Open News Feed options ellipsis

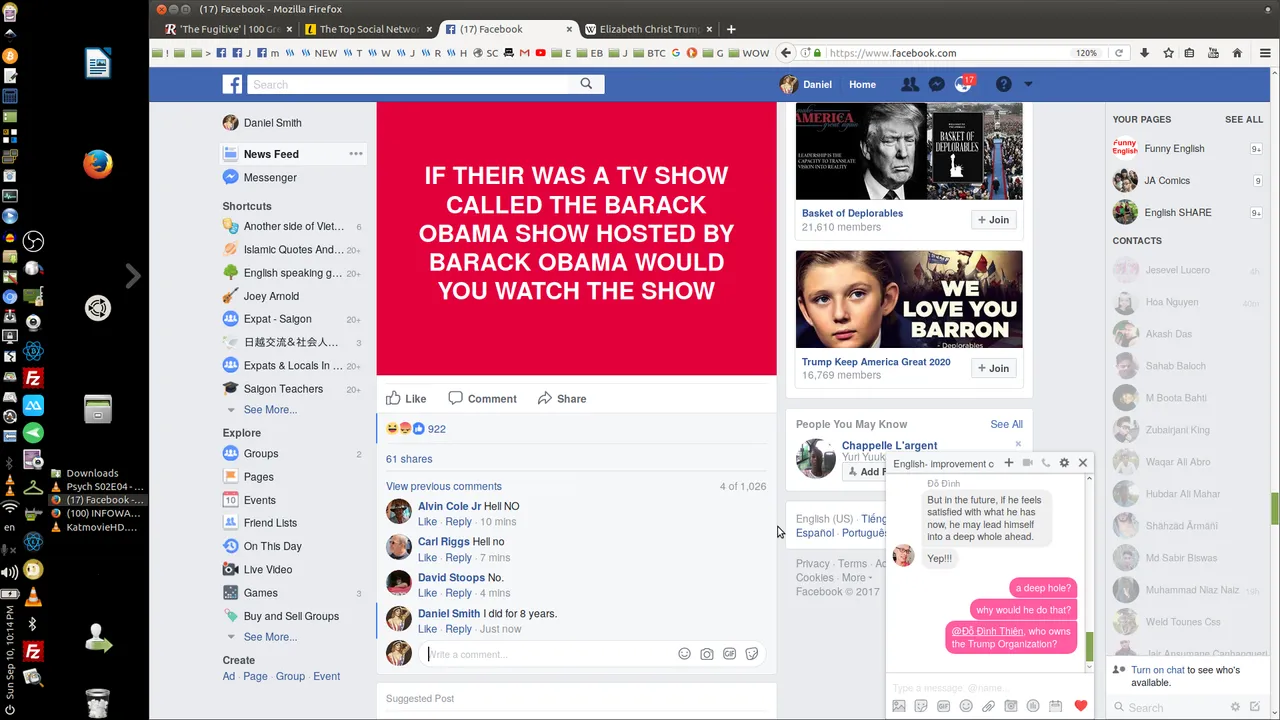click(x=355, y=154)
